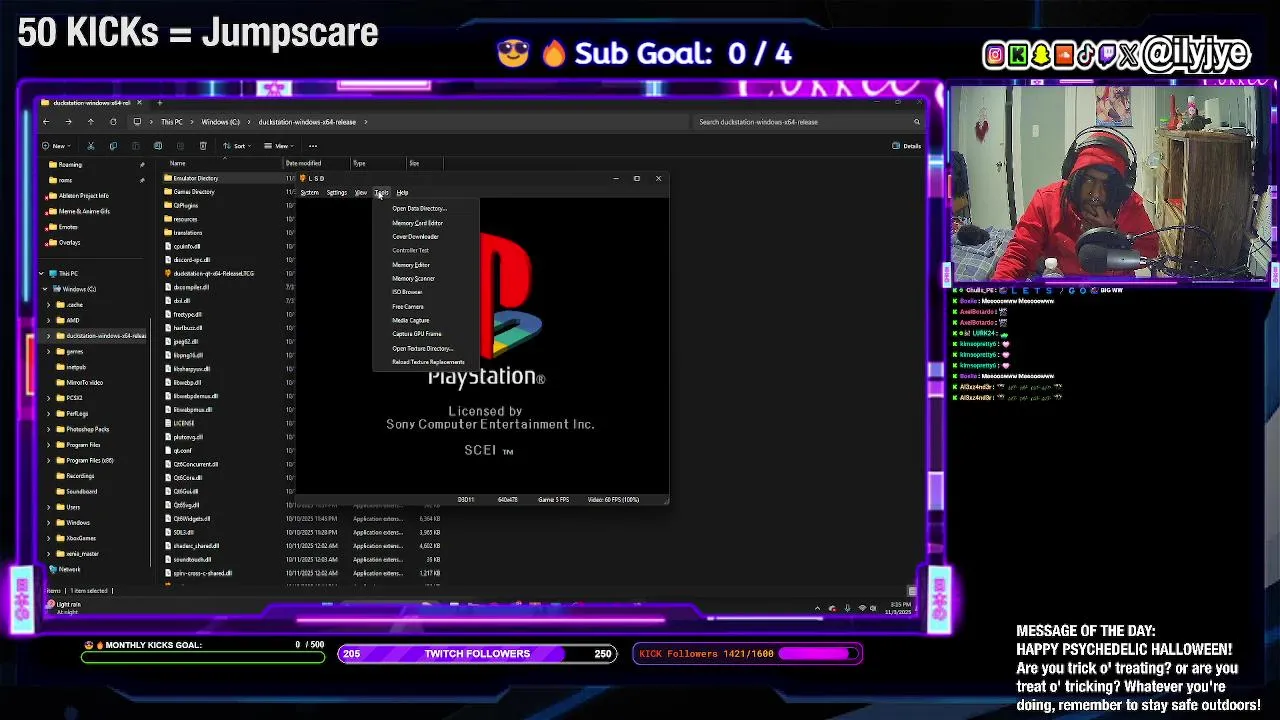Viewport: 1280px width, 720px height.
Task: Click Details button in Explorer toolbar
Action: coord(907,146)
